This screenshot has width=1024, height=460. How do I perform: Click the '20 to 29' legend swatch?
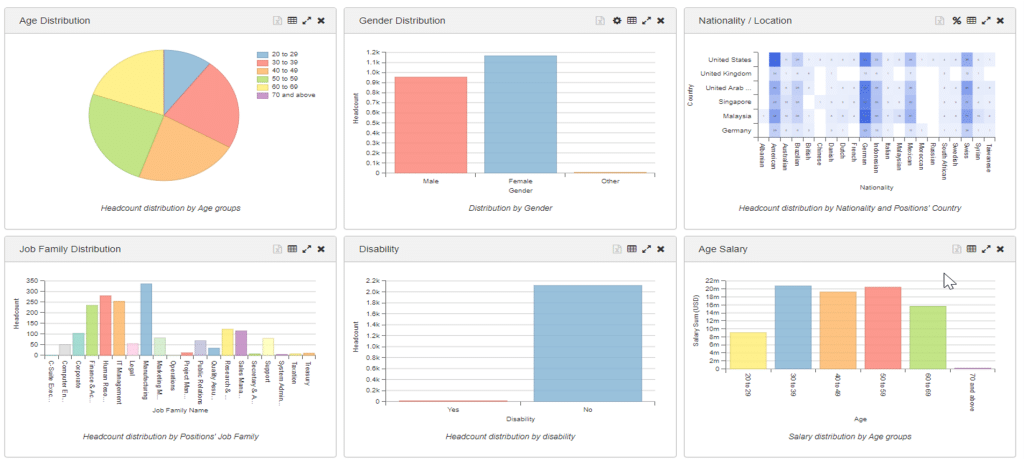coord(263,54)
